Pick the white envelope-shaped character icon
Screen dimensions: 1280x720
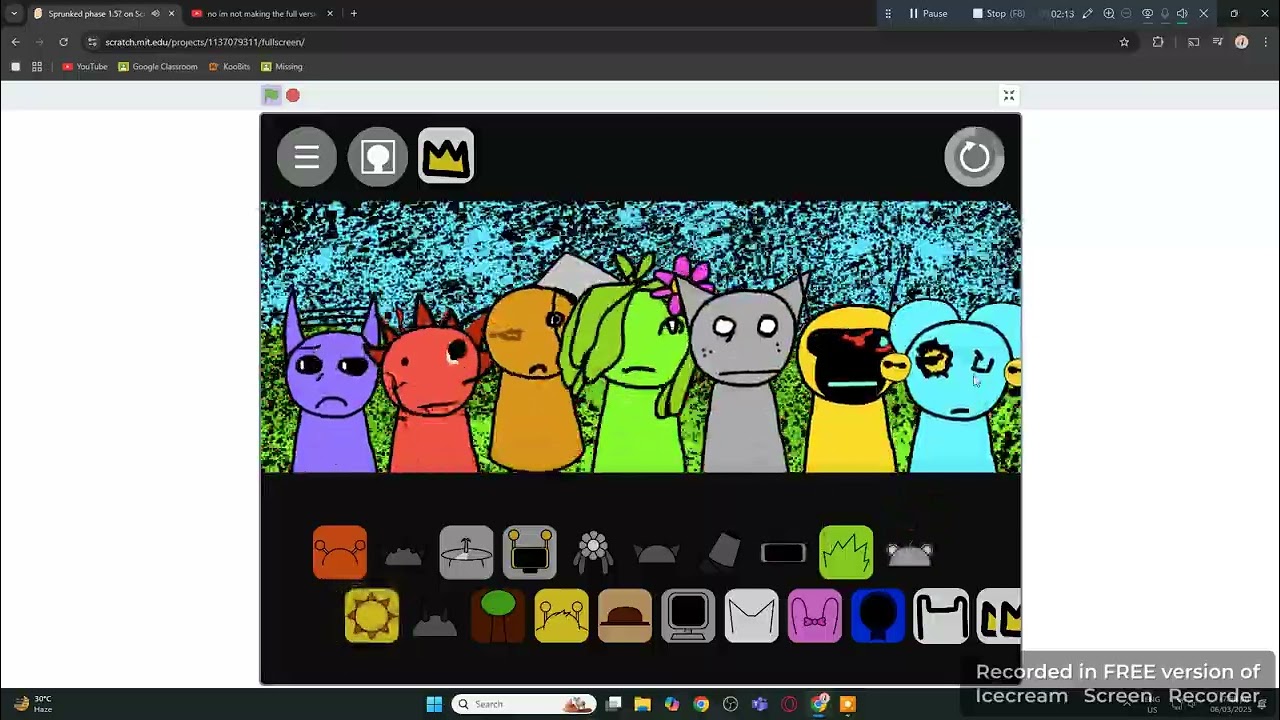751,615
